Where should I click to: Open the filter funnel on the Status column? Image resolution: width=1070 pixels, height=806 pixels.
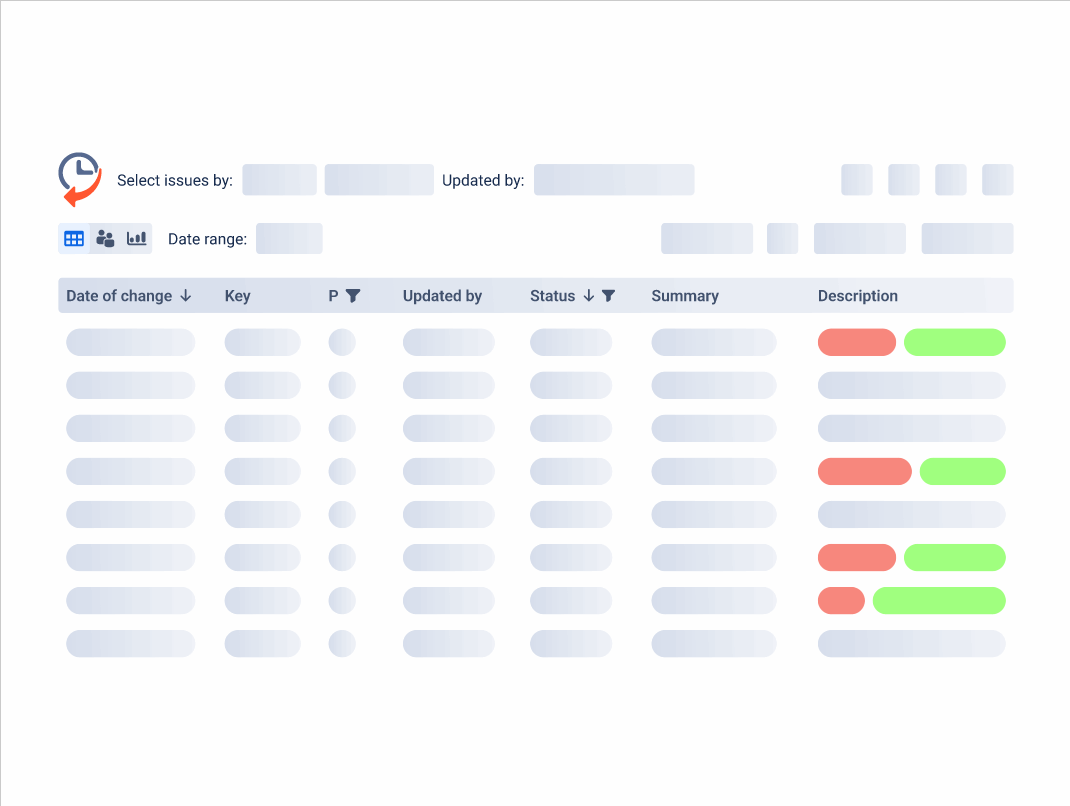pyautogui.click(x=609, y=295)
